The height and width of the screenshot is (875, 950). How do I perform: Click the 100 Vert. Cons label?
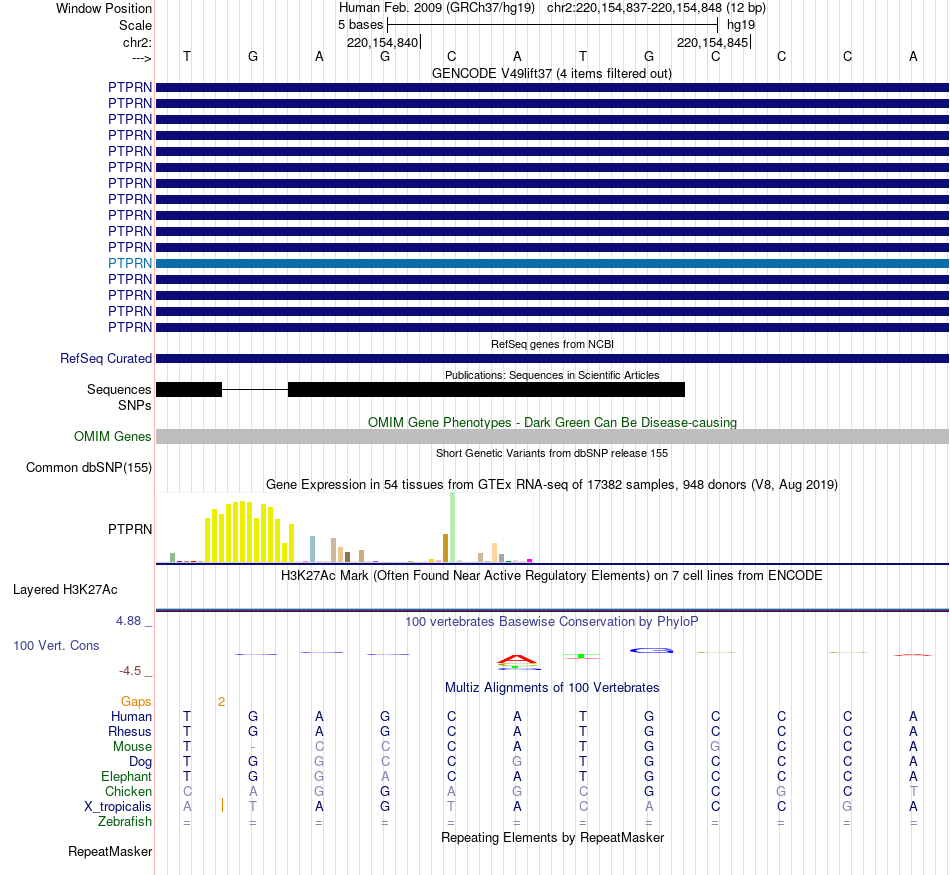pyautogui.click(x=56, y=646)
